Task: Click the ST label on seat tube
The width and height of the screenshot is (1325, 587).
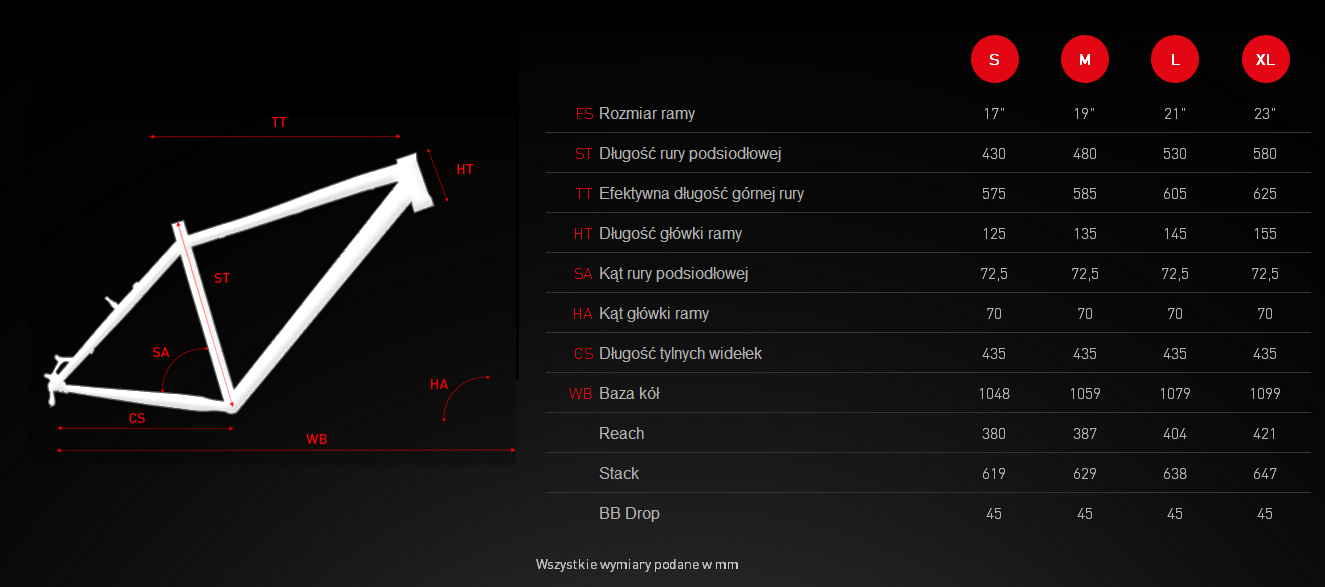Action: click(222, 279)
